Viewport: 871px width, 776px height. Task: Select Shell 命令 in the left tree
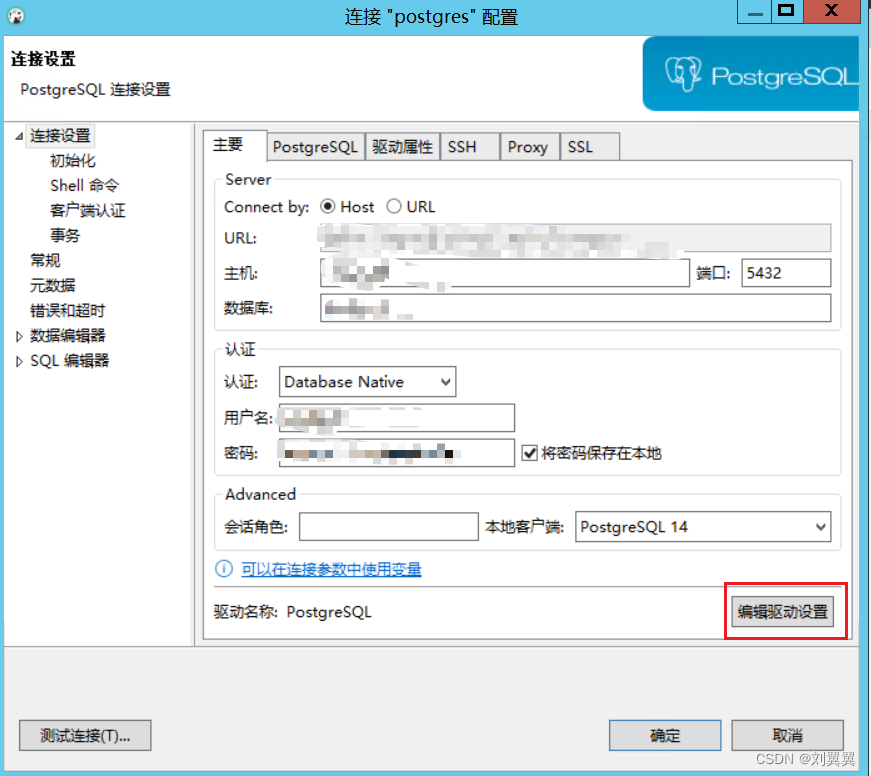[x=84, y=186]
